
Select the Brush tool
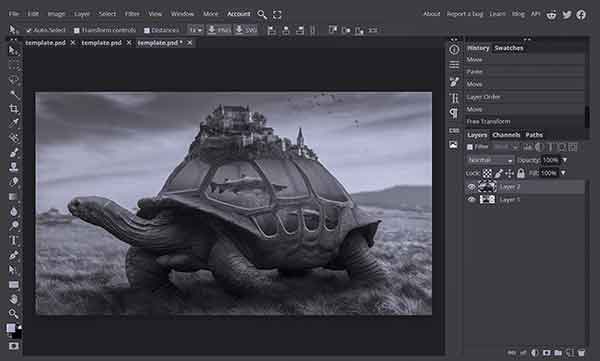[14, 153]
